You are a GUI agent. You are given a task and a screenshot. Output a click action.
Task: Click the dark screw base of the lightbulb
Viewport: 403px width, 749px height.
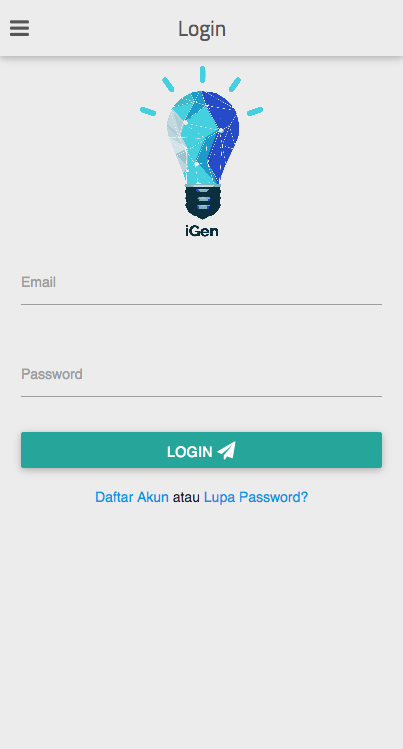coord(203,201)
